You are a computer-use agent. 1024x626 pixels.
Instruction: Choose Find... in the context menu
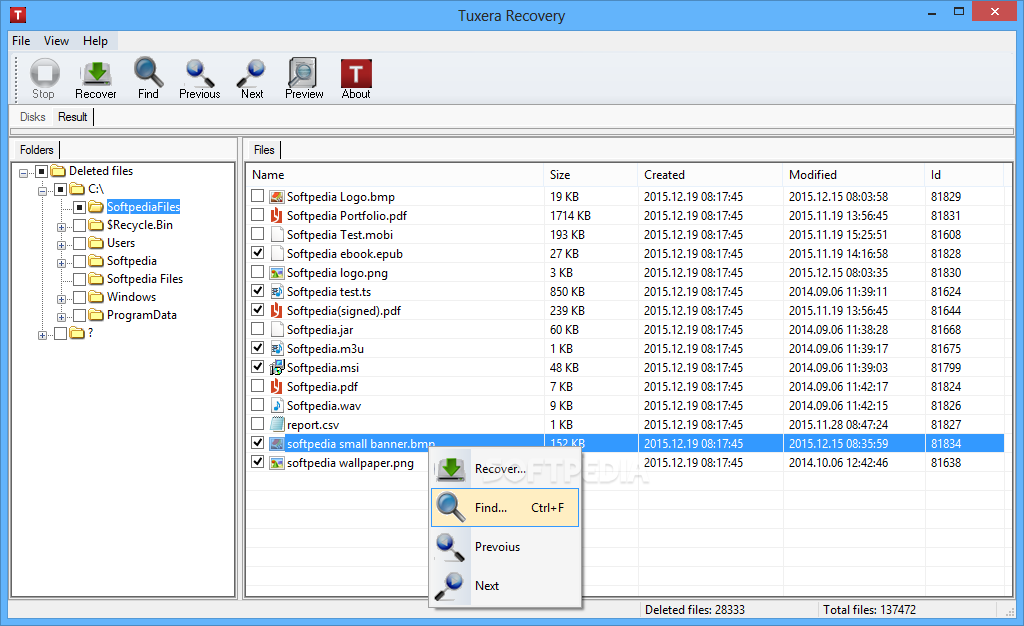click(505, 507)
